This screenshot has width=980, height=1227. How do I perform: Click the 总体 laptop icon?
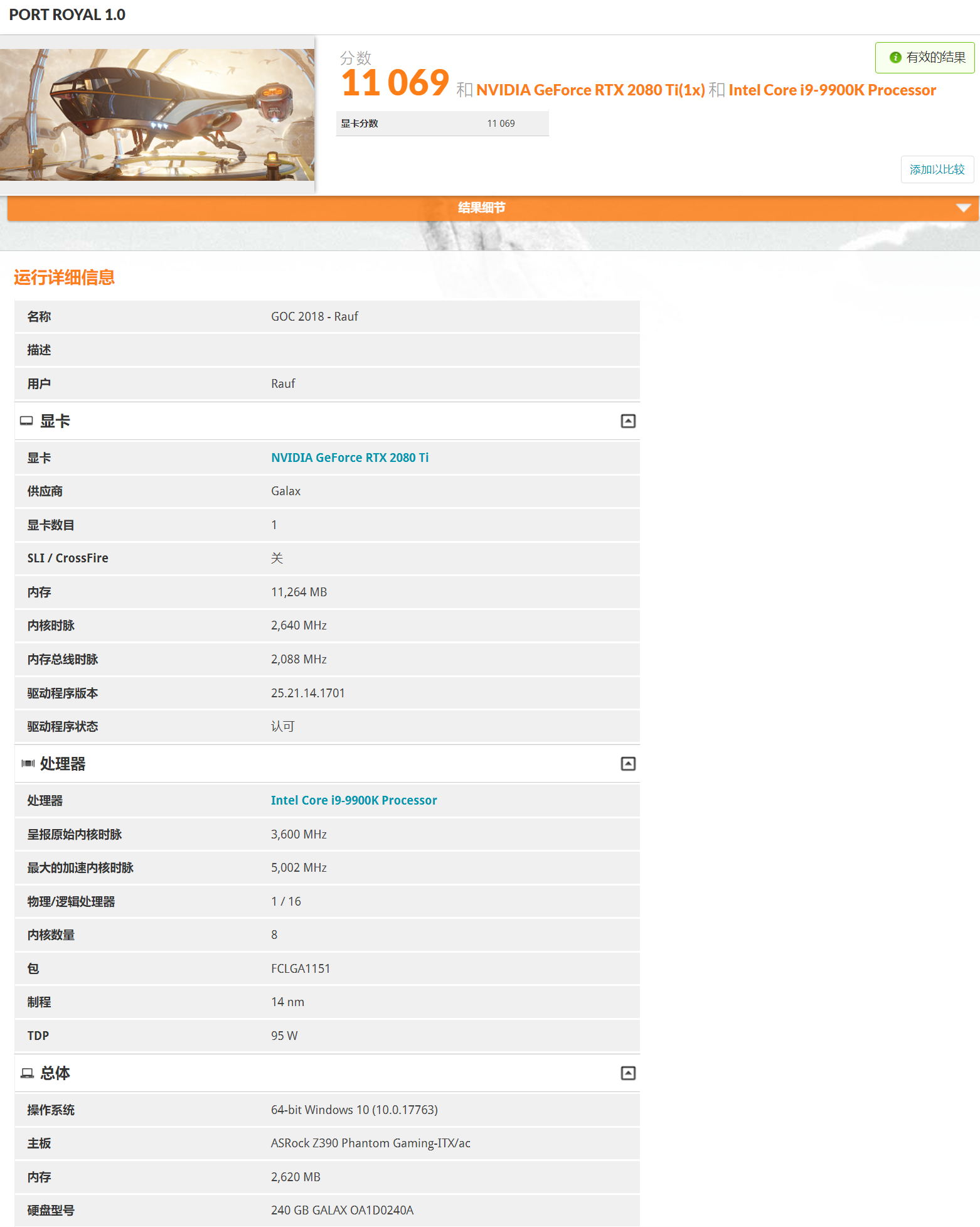pyautogui.click(x=27, y=1073)
